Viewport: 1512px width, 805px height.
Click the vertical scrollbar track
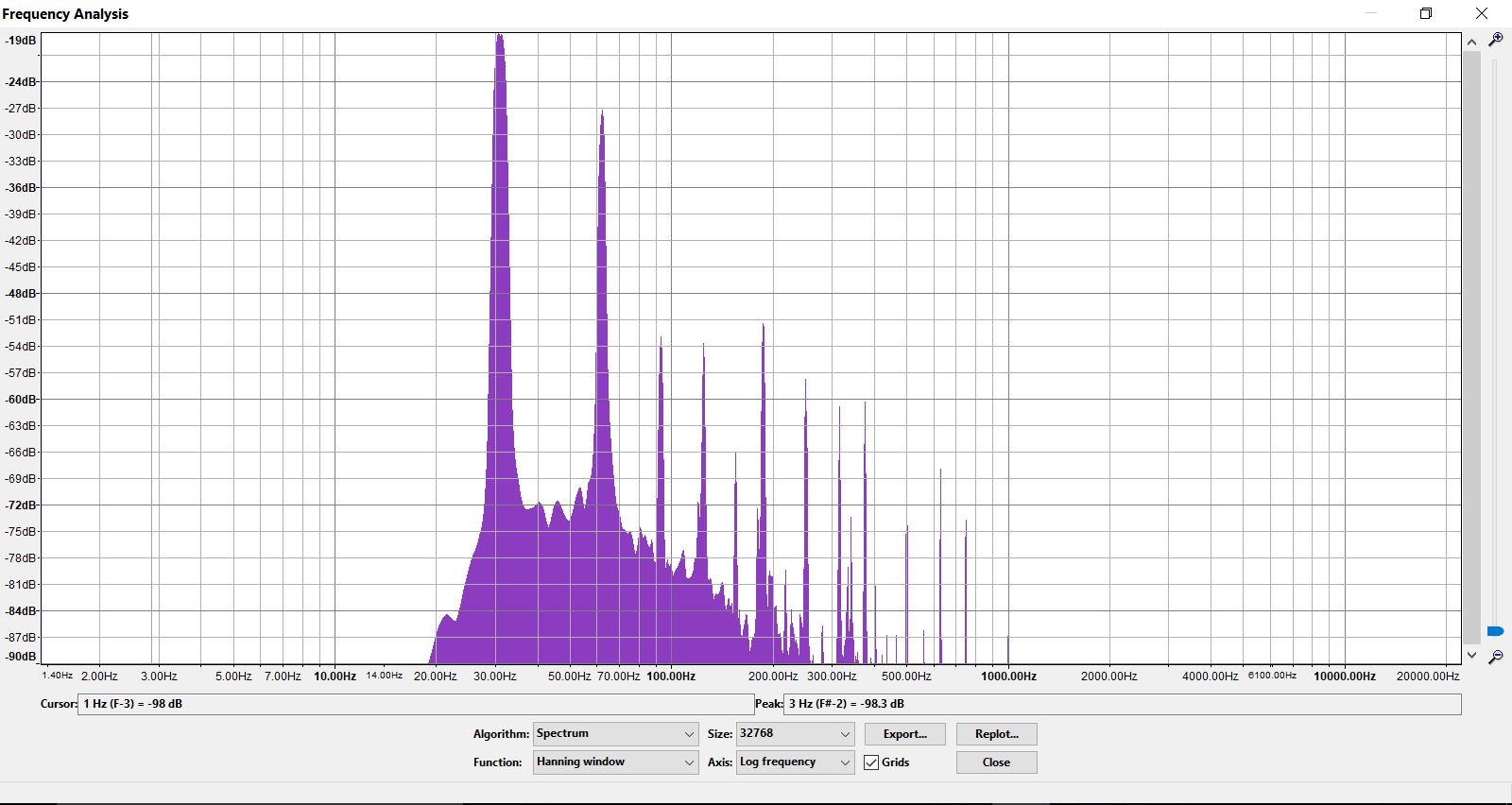point(1471,348)
